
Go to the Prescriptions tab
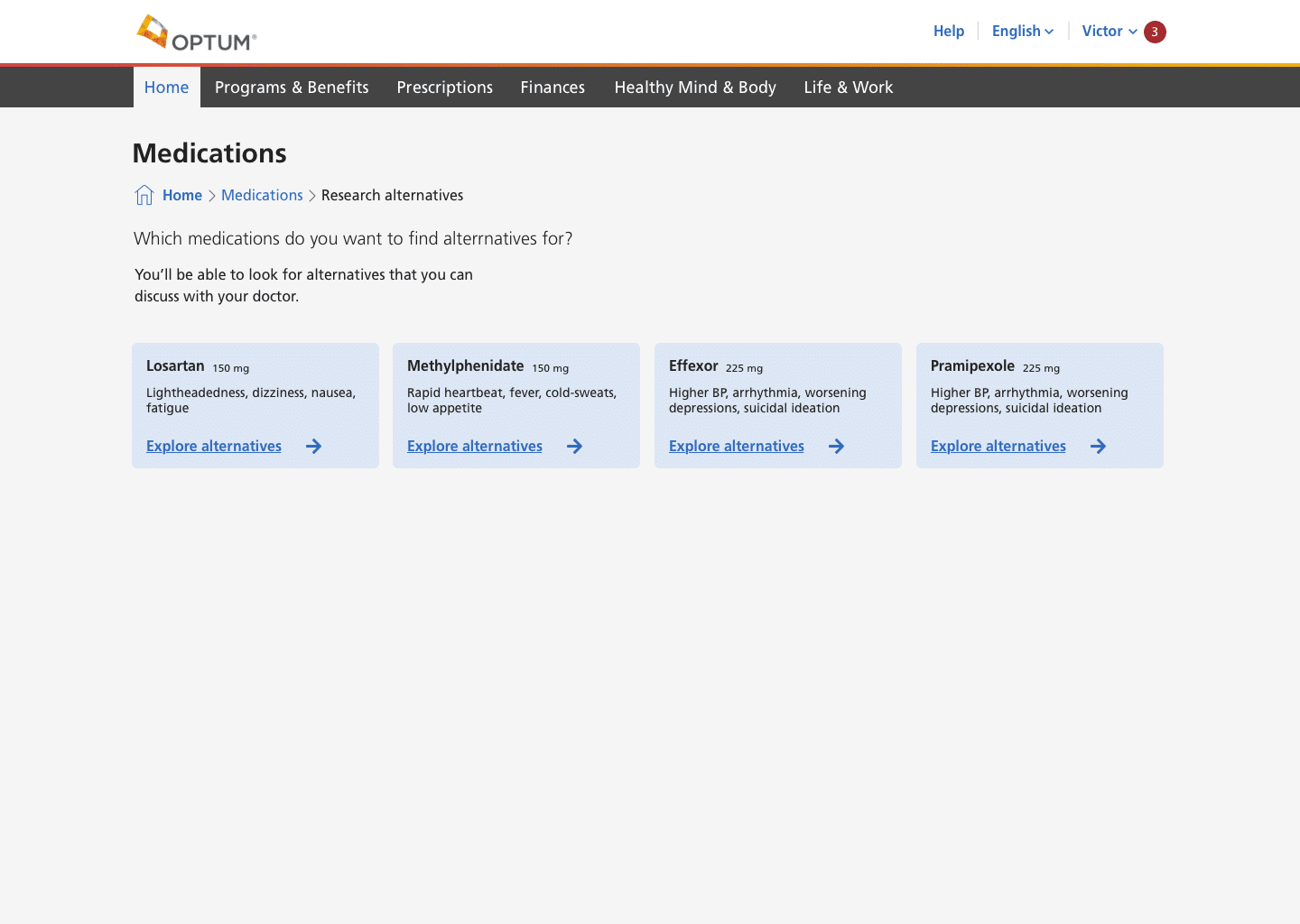(444, 88)
